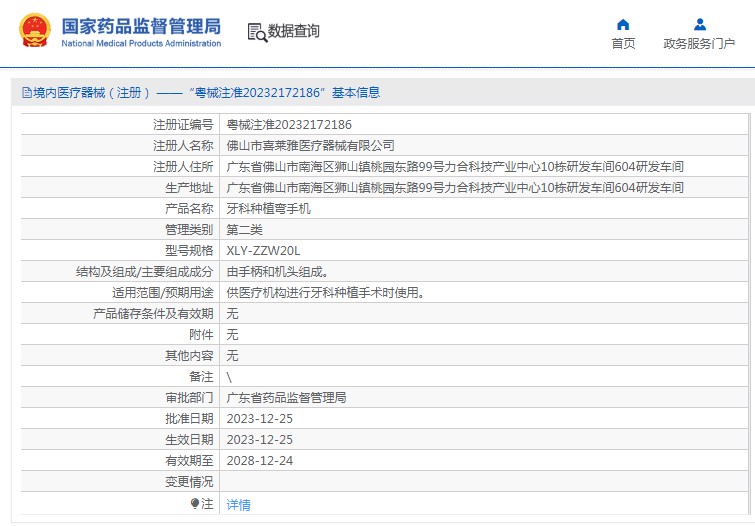Select product name 牙科种植弯手机
Image resolution: width=755 pixels, height=526 pixels.
pyautogui.click(x=268, y=209)
